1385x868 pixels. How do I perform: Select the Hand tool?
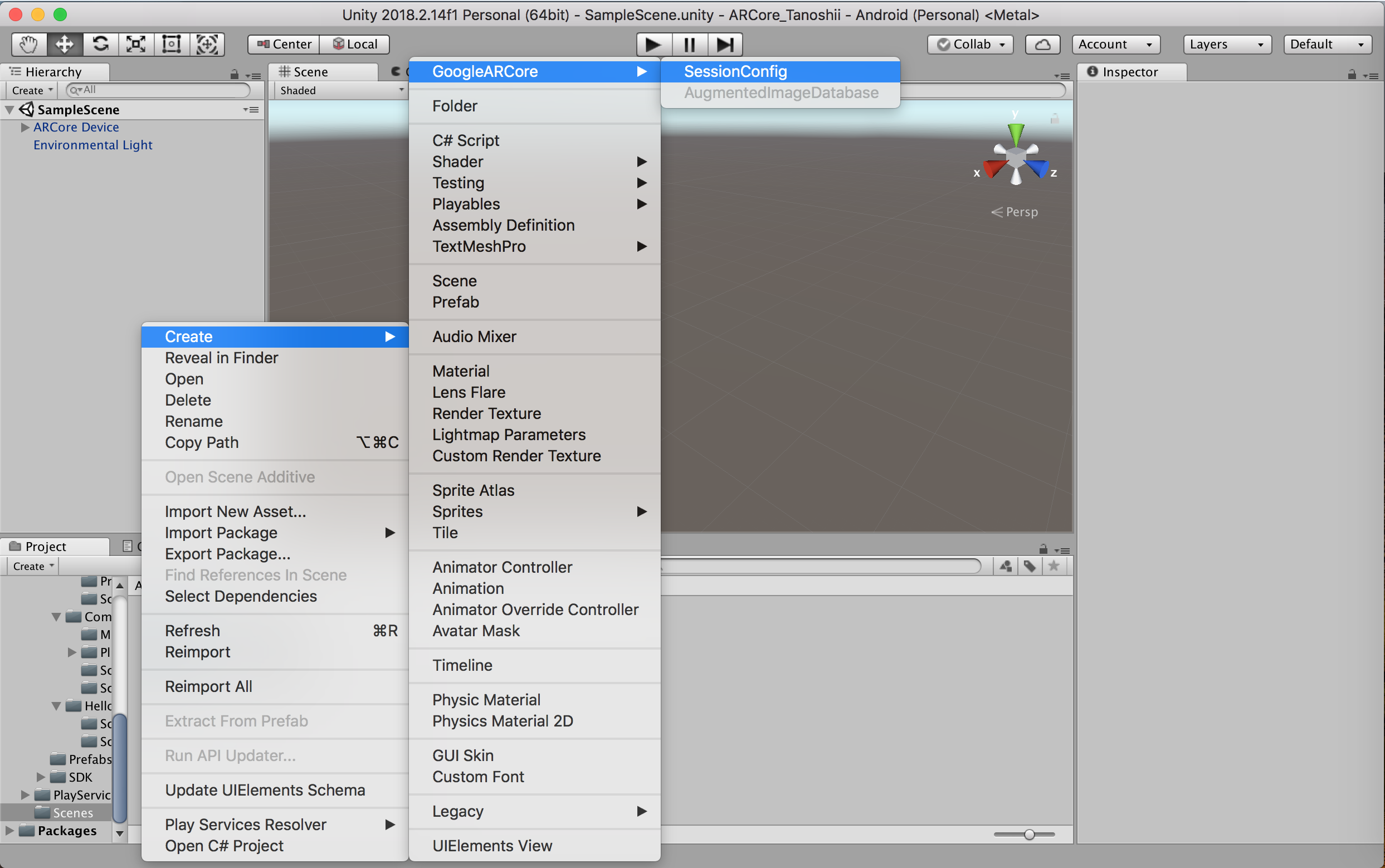(x=29, y=44)
